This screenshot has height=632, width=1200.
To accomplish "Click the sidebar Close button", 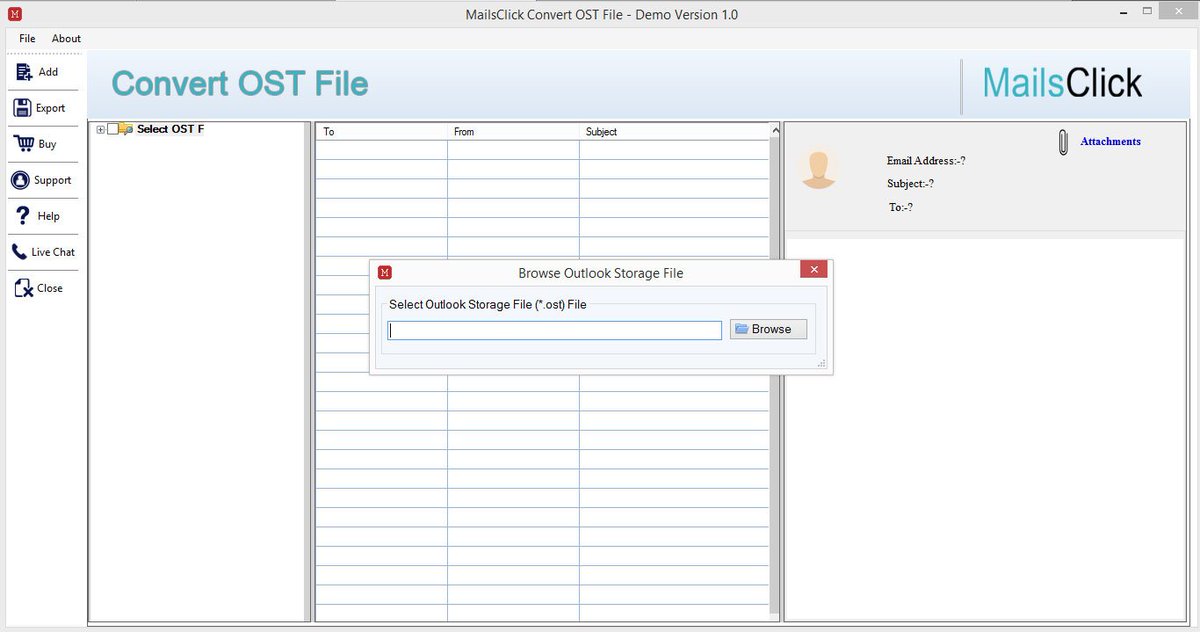I will [43, 288].
